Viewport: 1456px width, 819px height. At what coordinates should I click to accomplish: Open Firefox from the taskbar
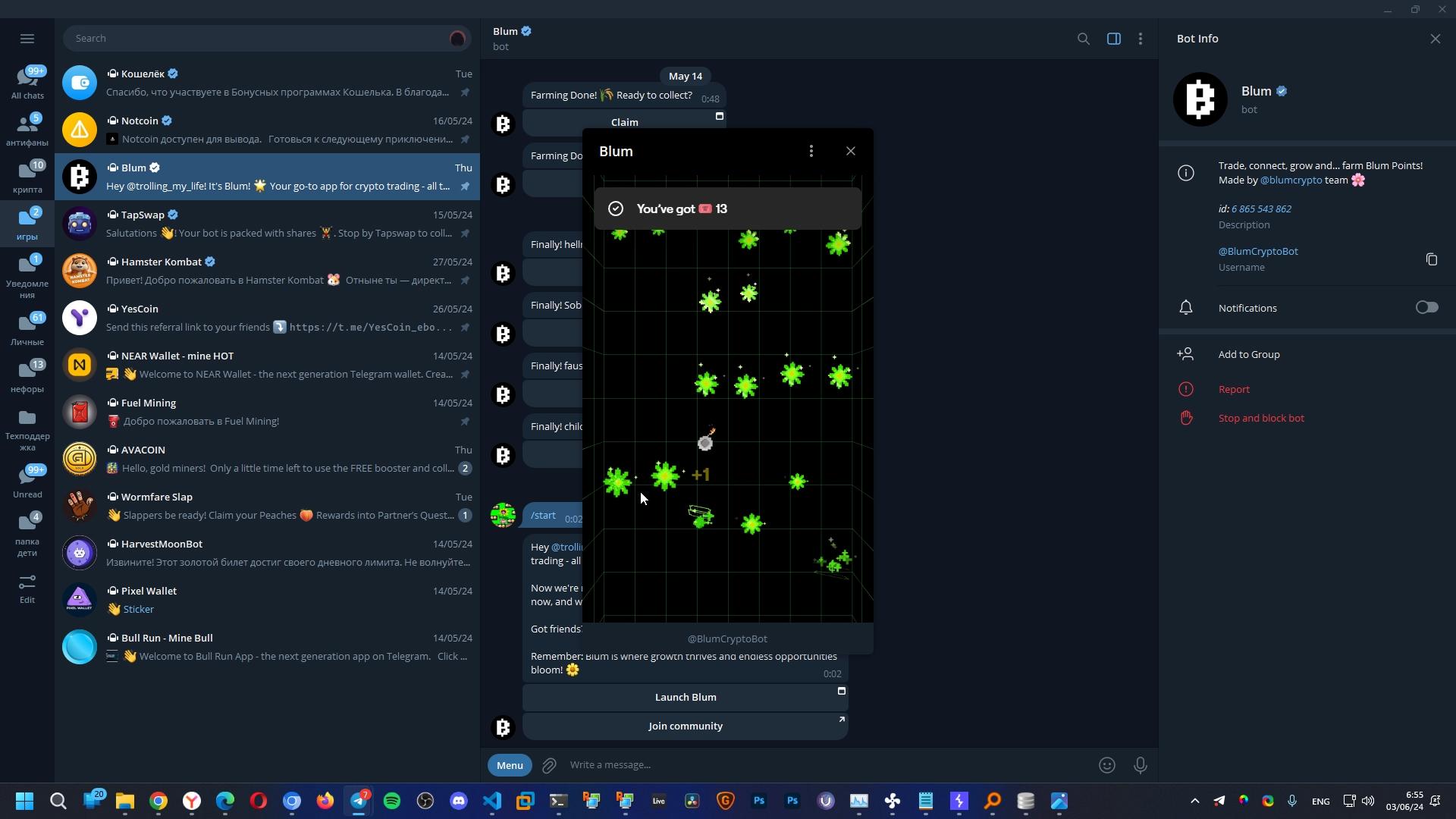pos(325,801)
